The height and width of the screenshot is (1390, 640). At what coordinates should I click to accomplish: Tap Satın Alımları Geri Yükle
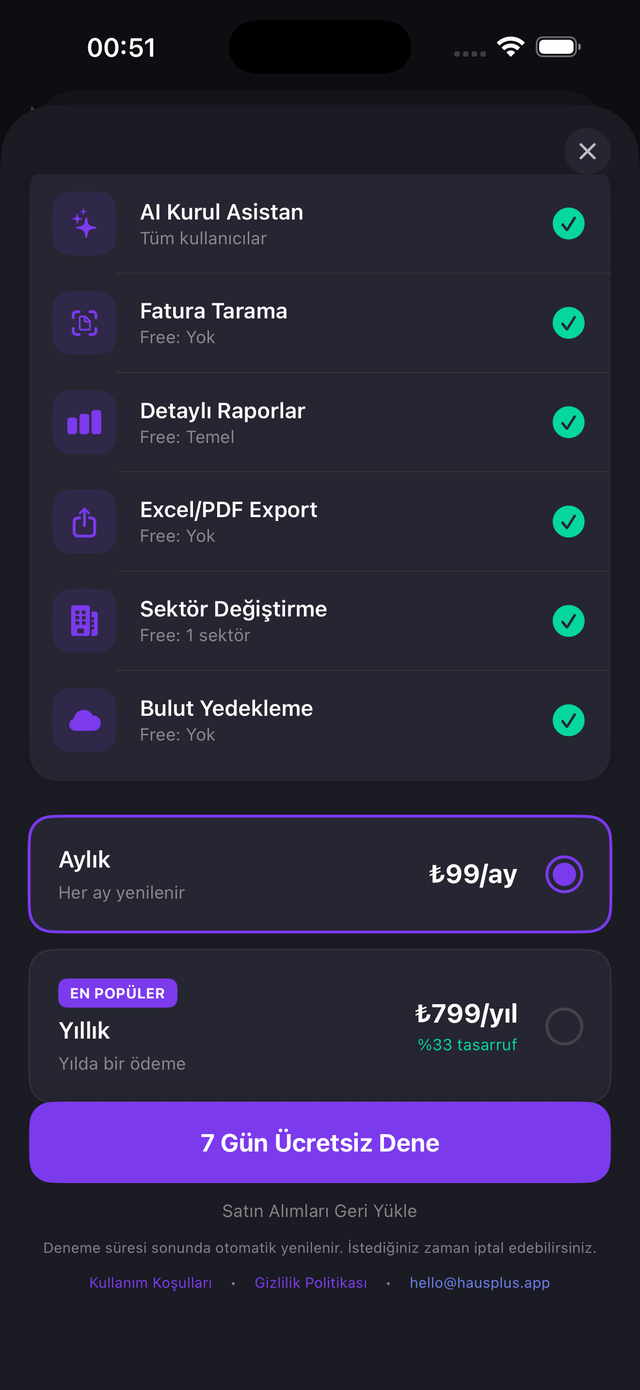click(x=320, y=1211)
